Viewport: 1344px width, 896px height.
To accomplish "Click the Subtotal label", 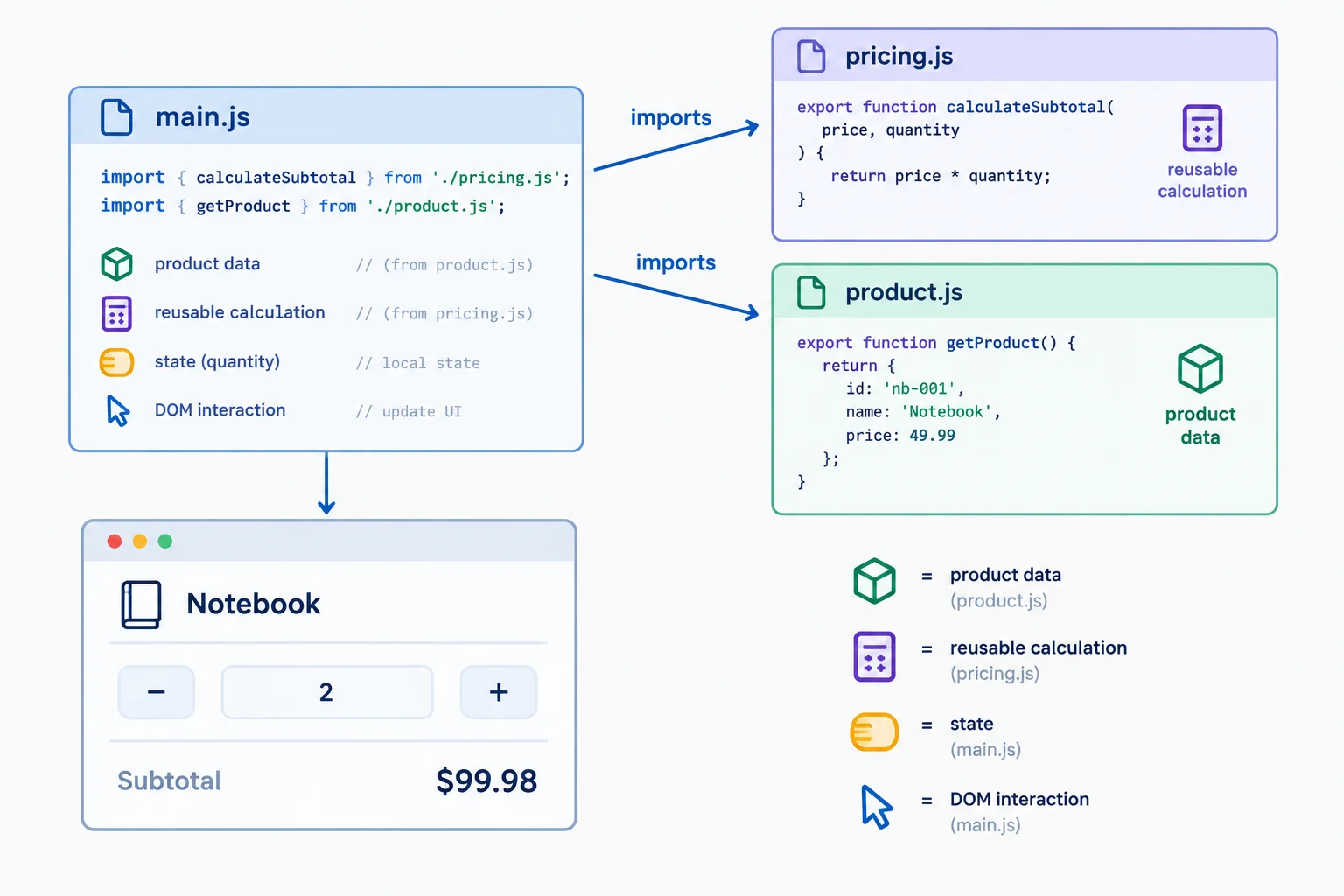I will pyautogui.click(x=169, y=780).
